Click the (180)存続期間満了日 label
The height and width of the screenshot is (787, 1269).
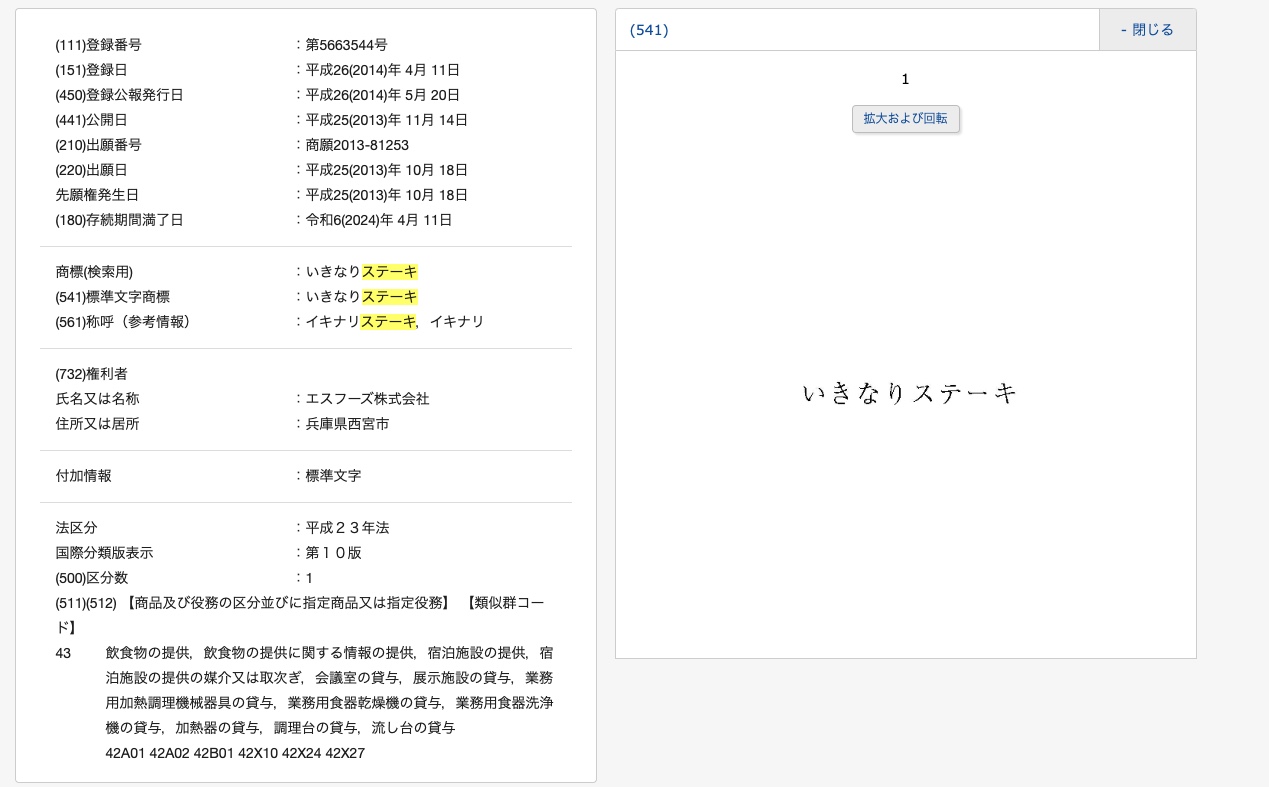(x=119, y=220)
